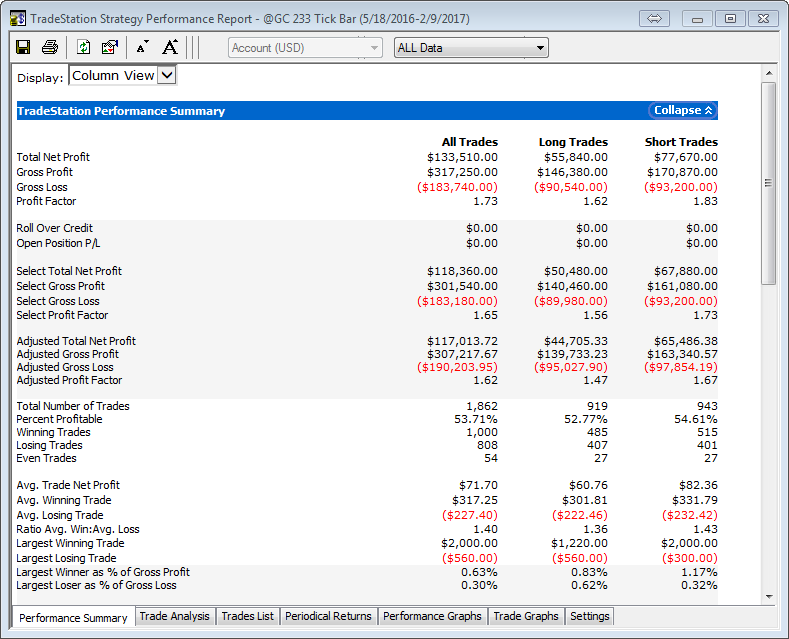Click the double-arrow window button in title bar

(654, 19)
